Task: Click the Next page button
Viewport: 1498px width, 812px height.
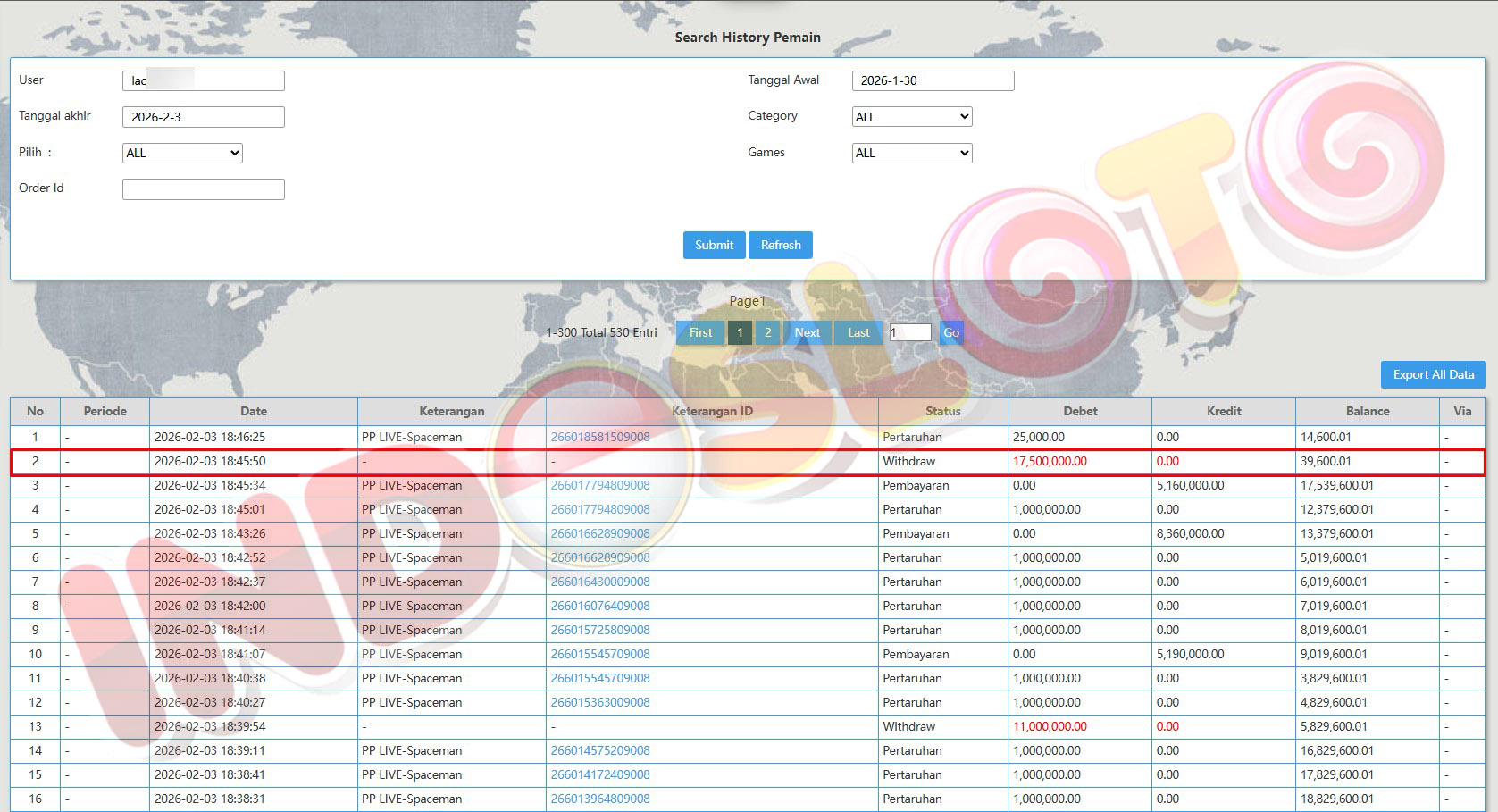Action: 807,332
